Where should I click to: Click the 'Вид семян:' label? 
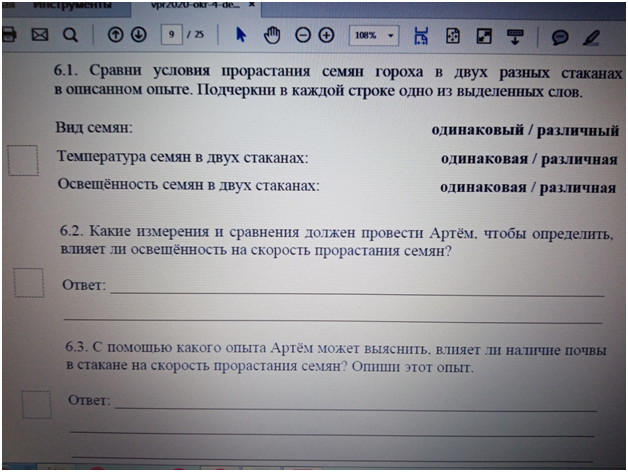94,127
